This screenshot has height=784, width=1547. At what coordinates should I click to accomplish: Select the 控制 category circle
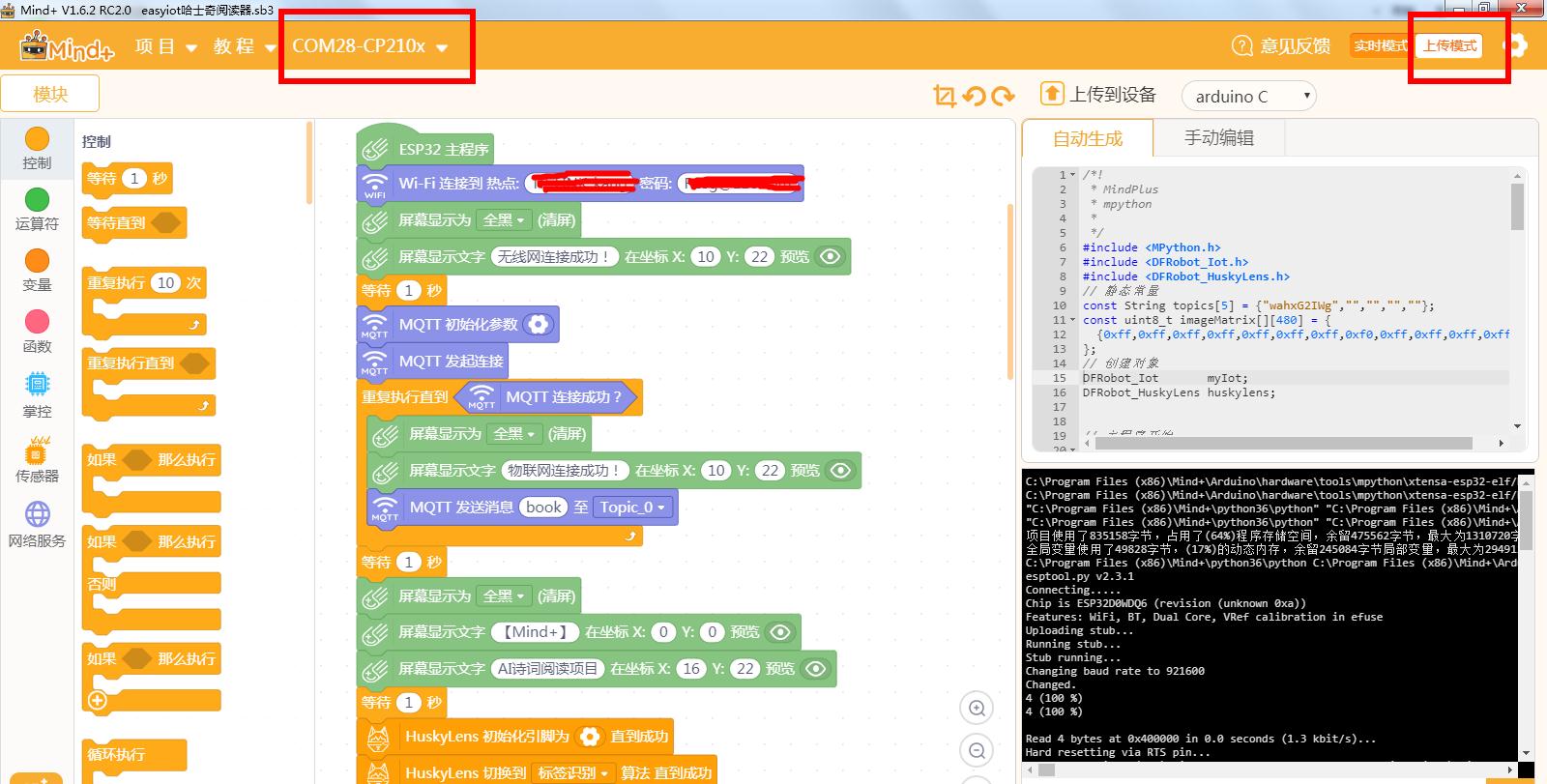pyautogui.click(x=37, y=139)
